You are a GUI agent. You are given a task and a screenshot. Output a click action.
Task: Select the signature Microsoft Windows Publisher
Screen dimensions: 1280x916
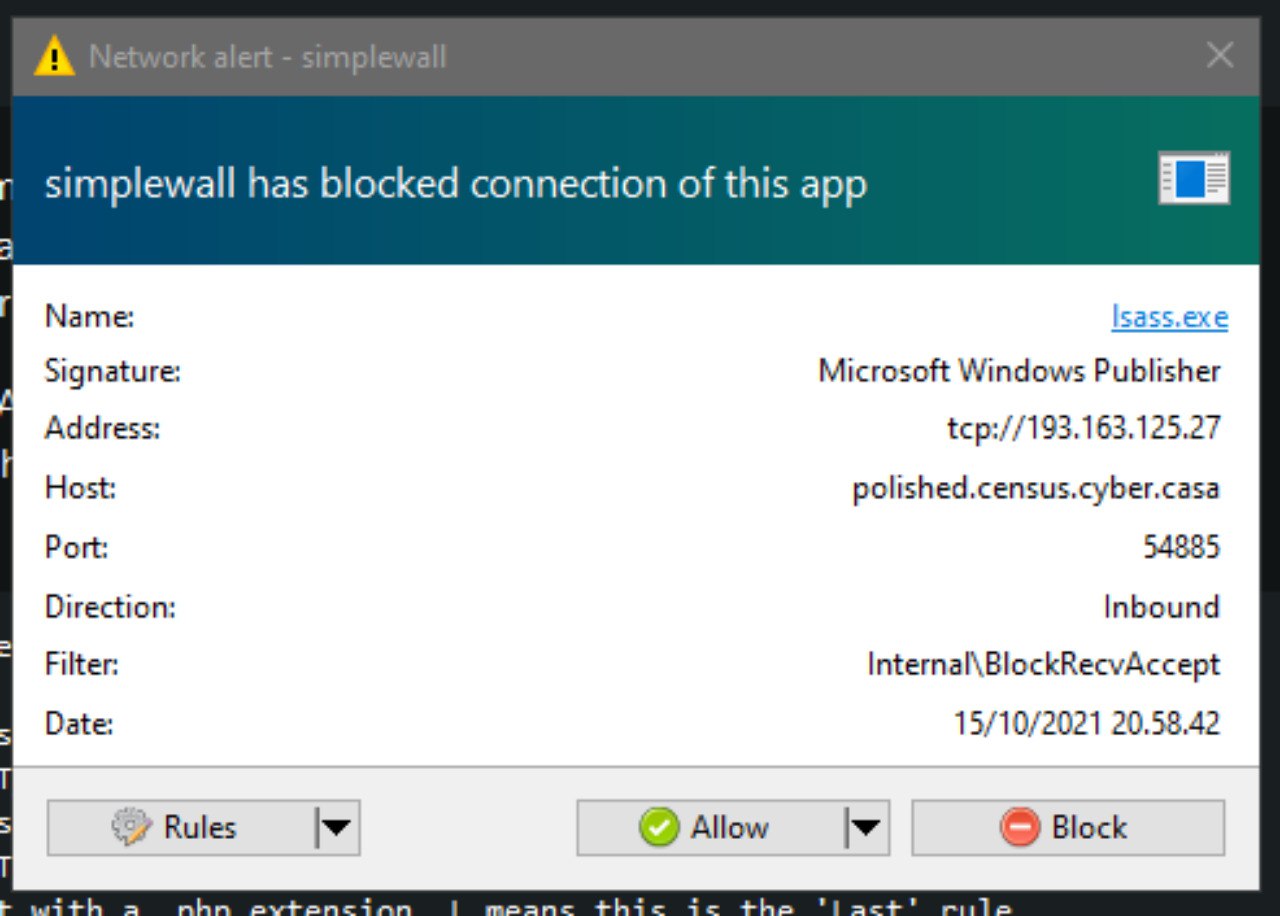coord(1019,371)
